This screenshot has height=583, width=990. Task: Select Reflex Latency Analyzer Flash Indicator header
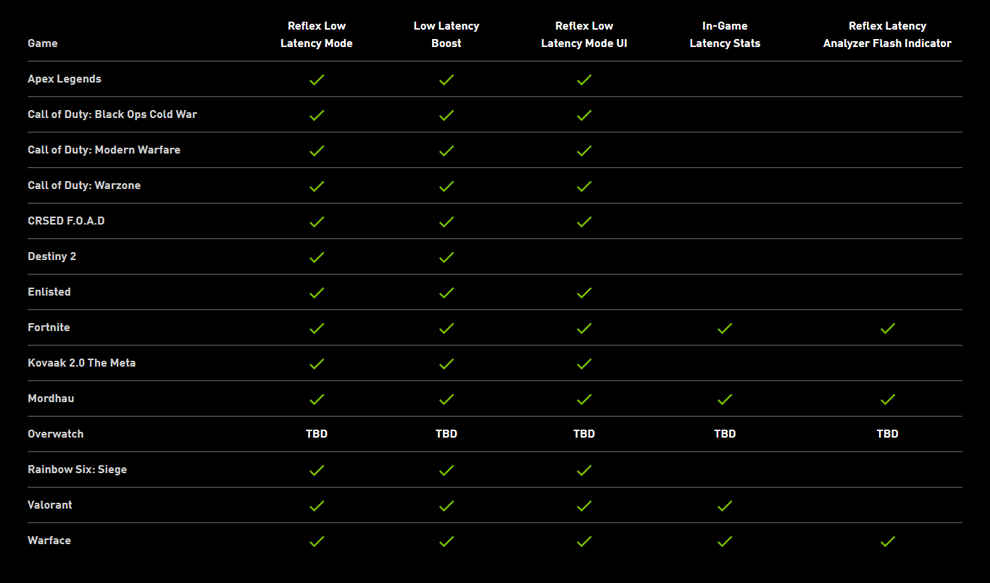887,35
